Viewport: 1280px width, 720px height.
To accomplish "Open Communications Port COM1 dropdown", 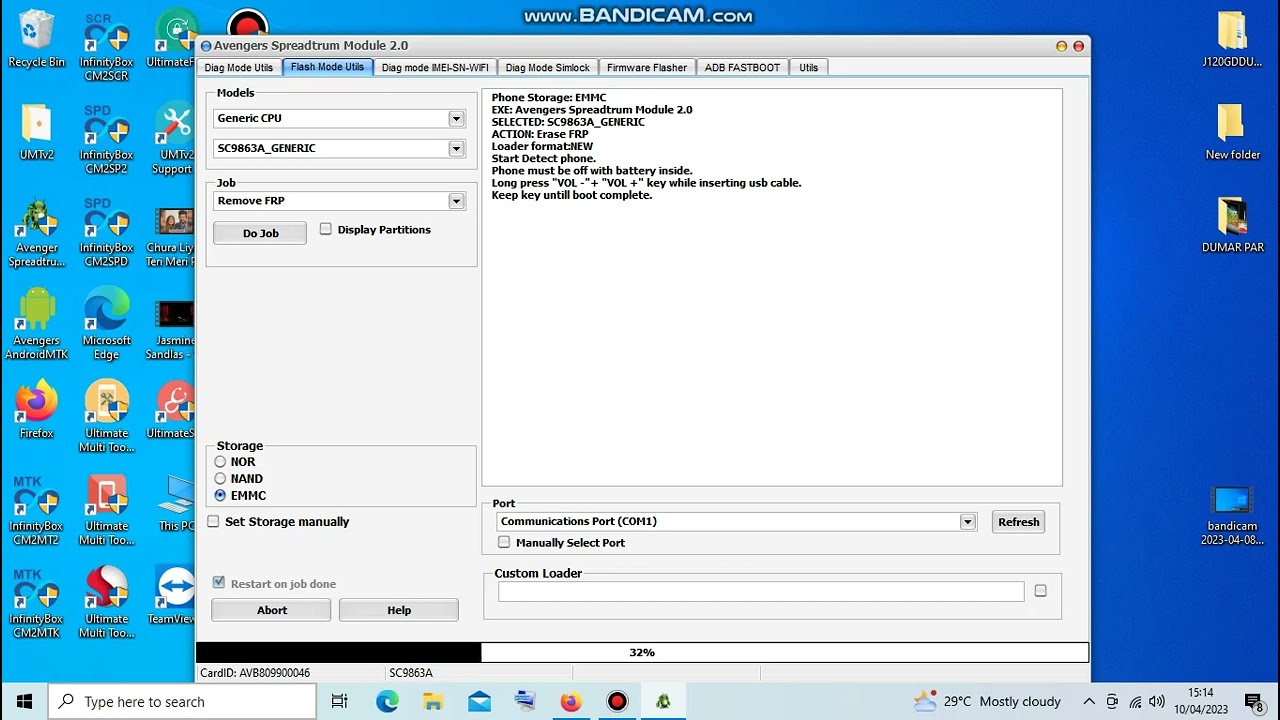I will (x=967, y=522).
